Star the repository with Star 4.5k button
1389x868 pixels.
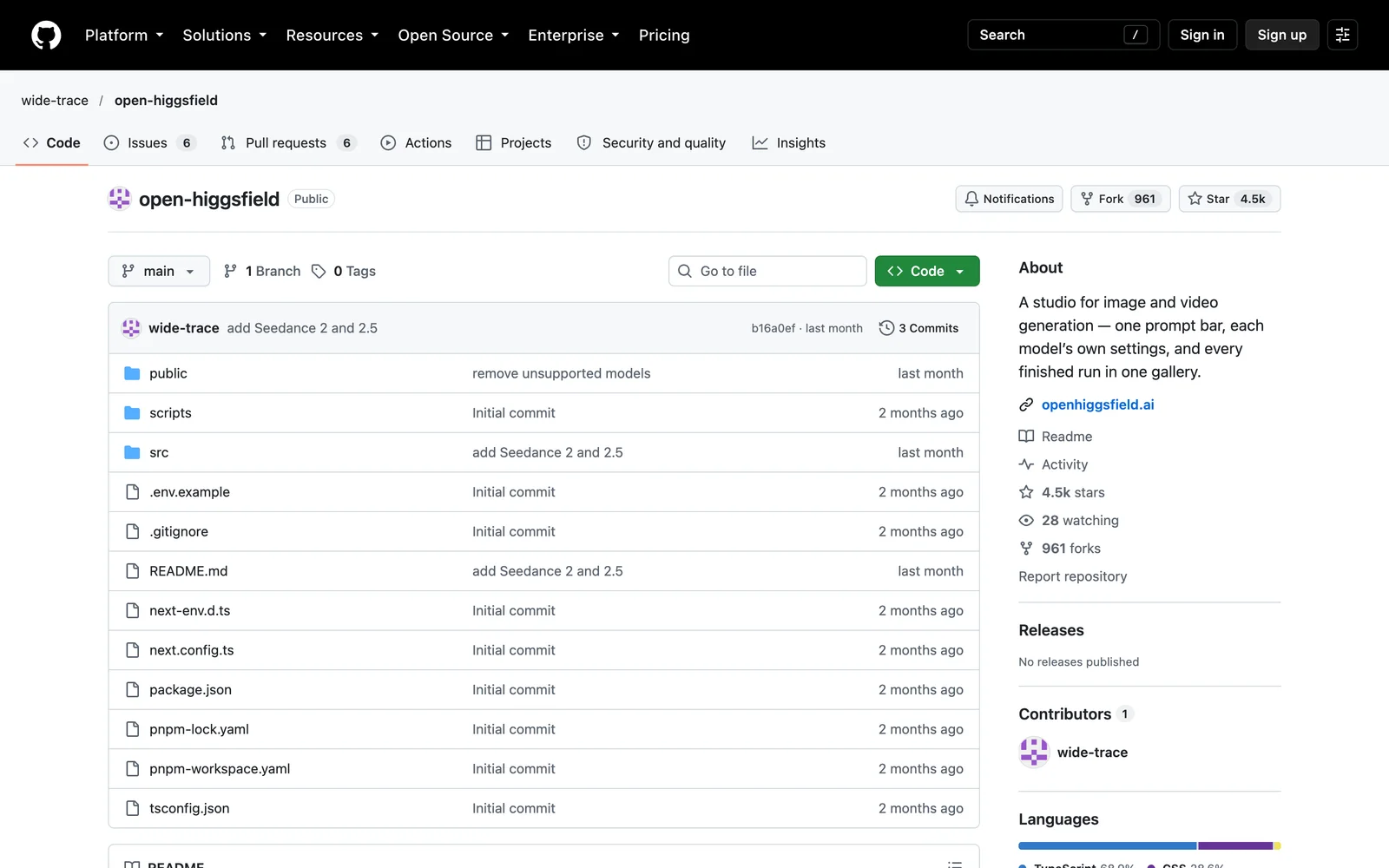[1229, 199]
